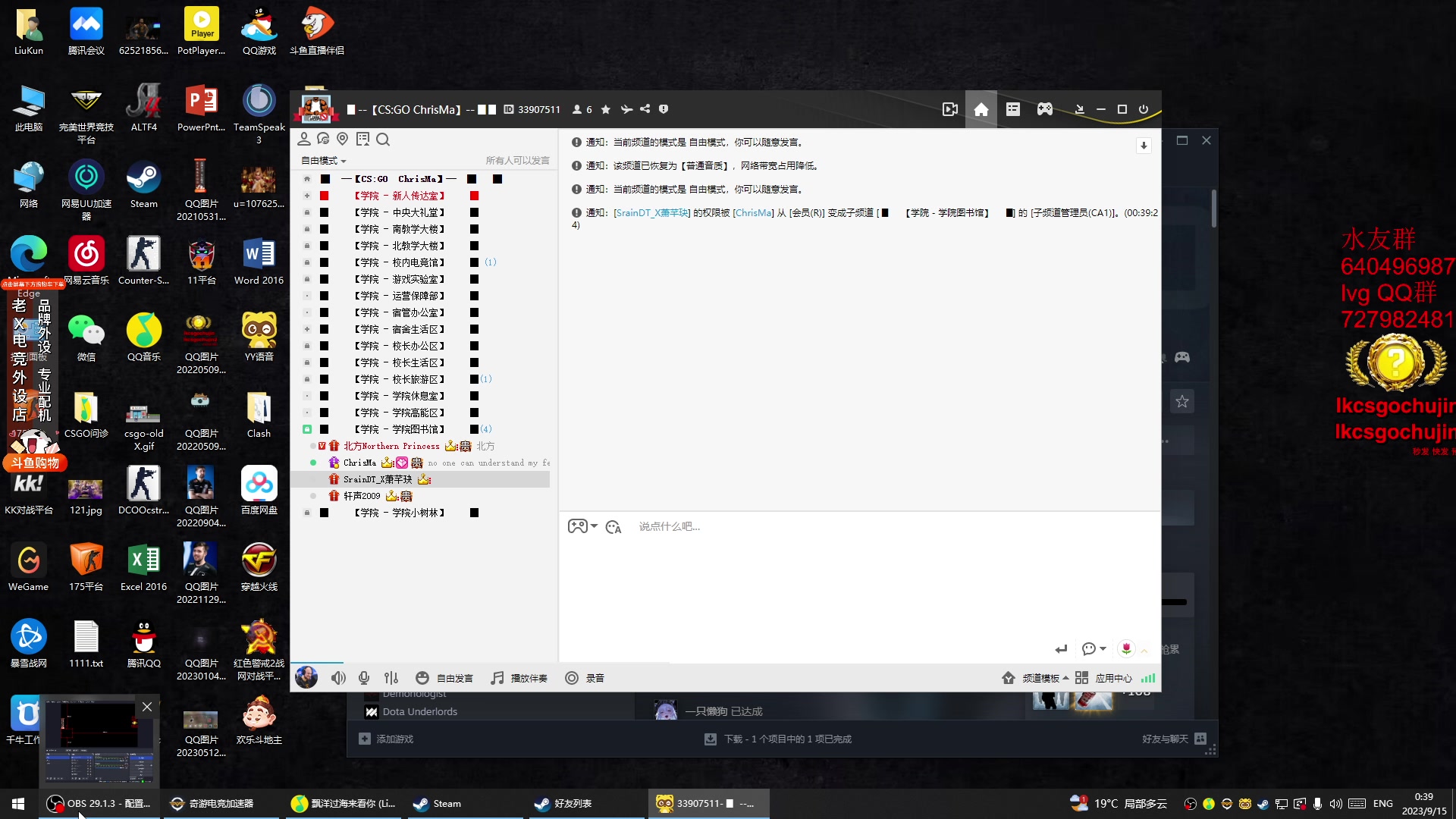
Task: Select the 学院 - 校内电竞馆 channel
Action: click(x=400, y=262)
